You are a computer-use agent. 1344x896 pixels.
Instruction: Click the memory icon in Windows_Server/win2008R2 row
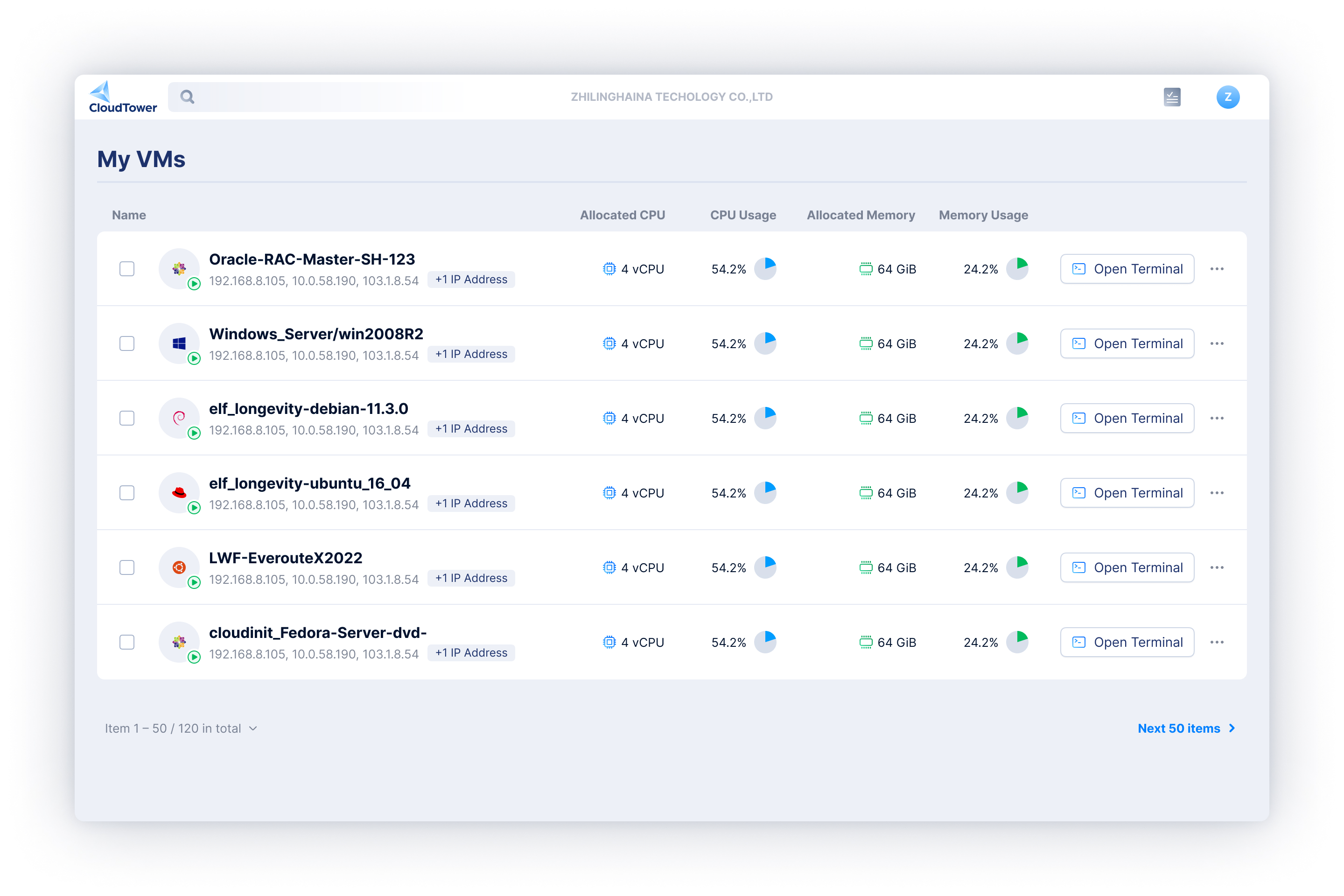866,343
